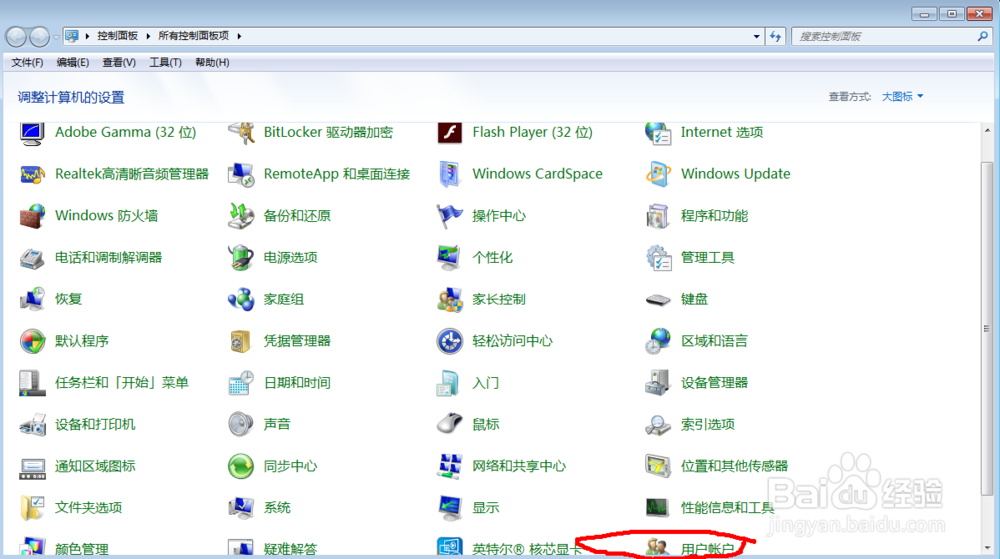Open the 键盘 icon
Viewport: 1000px width, 559px height.
pyautogui.click(x=658, y=300)
